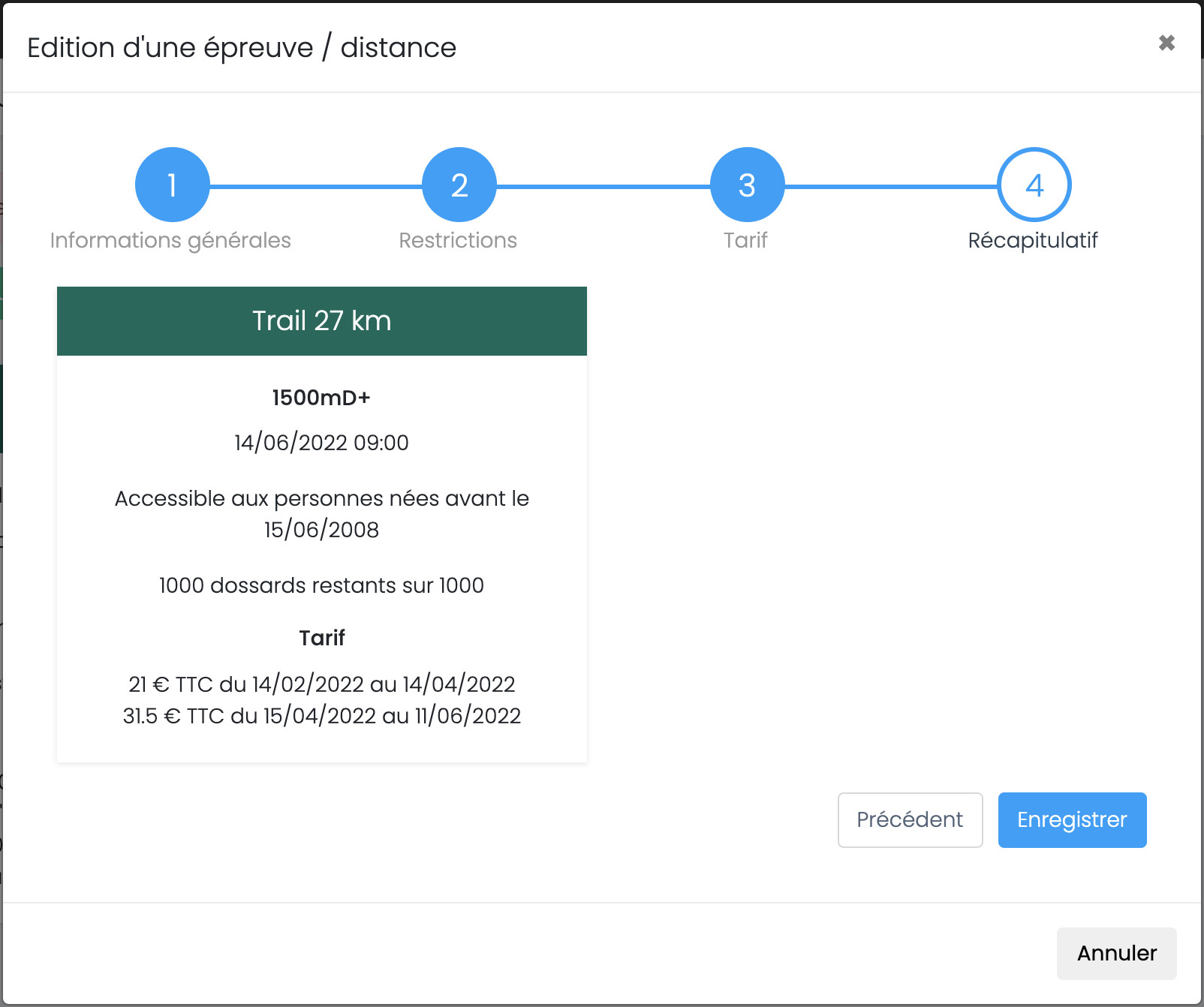The height and width of the screenshot is (1007, 1204).
Task: Click the 1000 dossards restants line
Action: pos(321,585)
